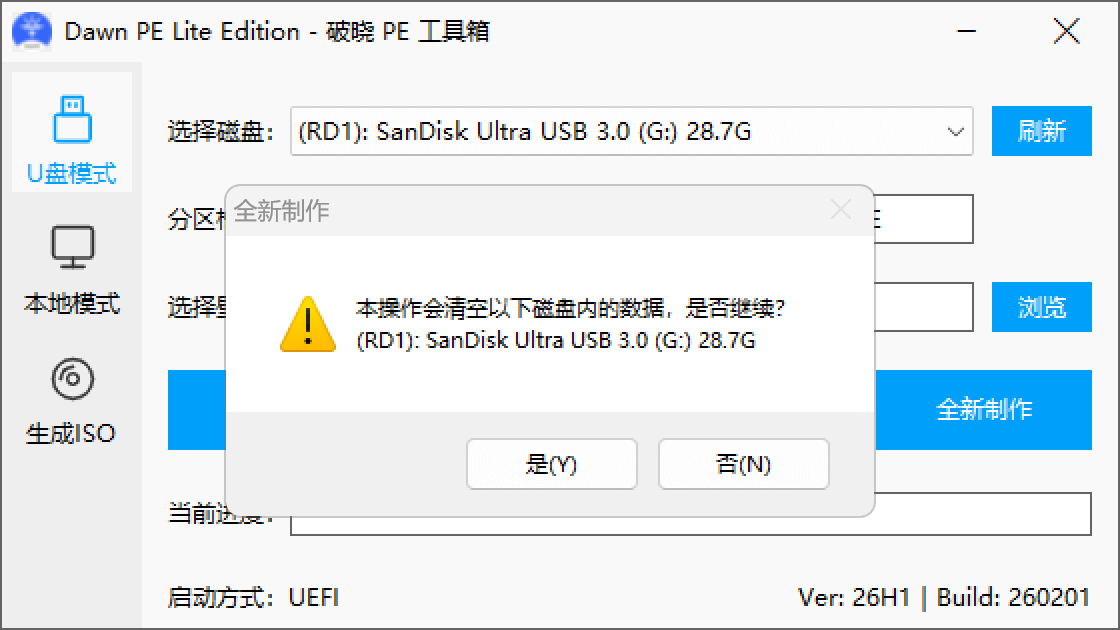Close the 全新制作 dialog with X

pyautogui.click(x=841, y=210)
